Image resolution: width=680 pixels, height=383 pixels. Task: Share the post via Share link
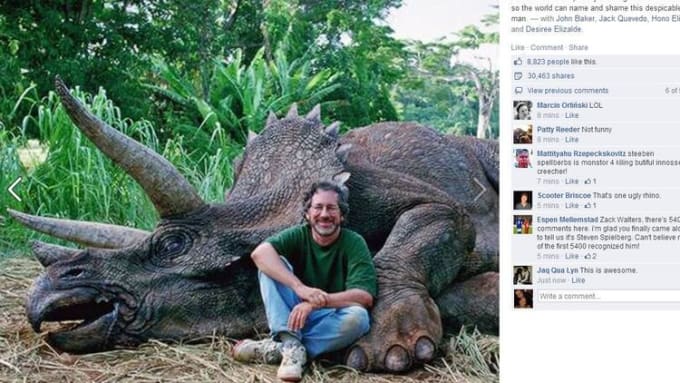click(x=578, y=47)
